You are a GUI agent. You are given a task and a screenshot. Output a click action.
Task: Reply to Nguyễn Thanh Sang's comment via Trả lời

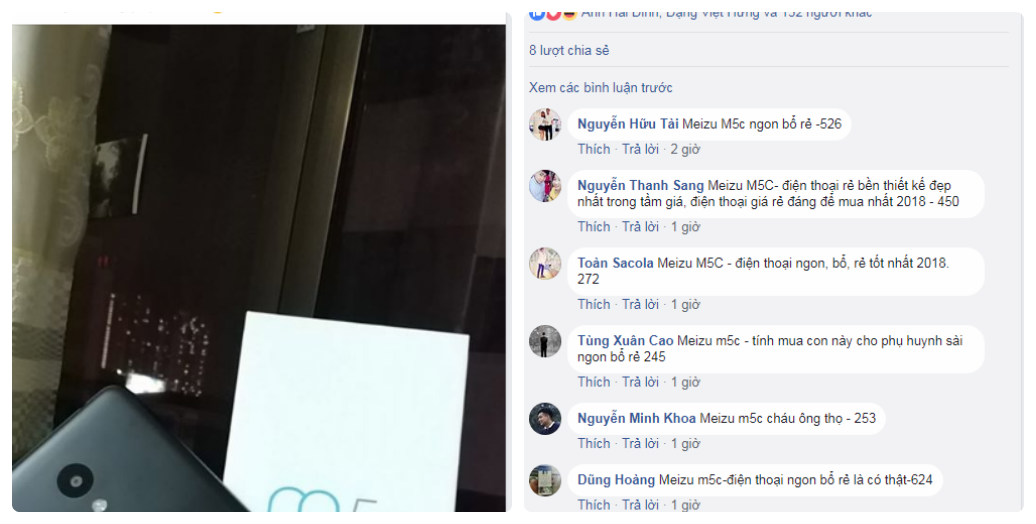point(640,227)
